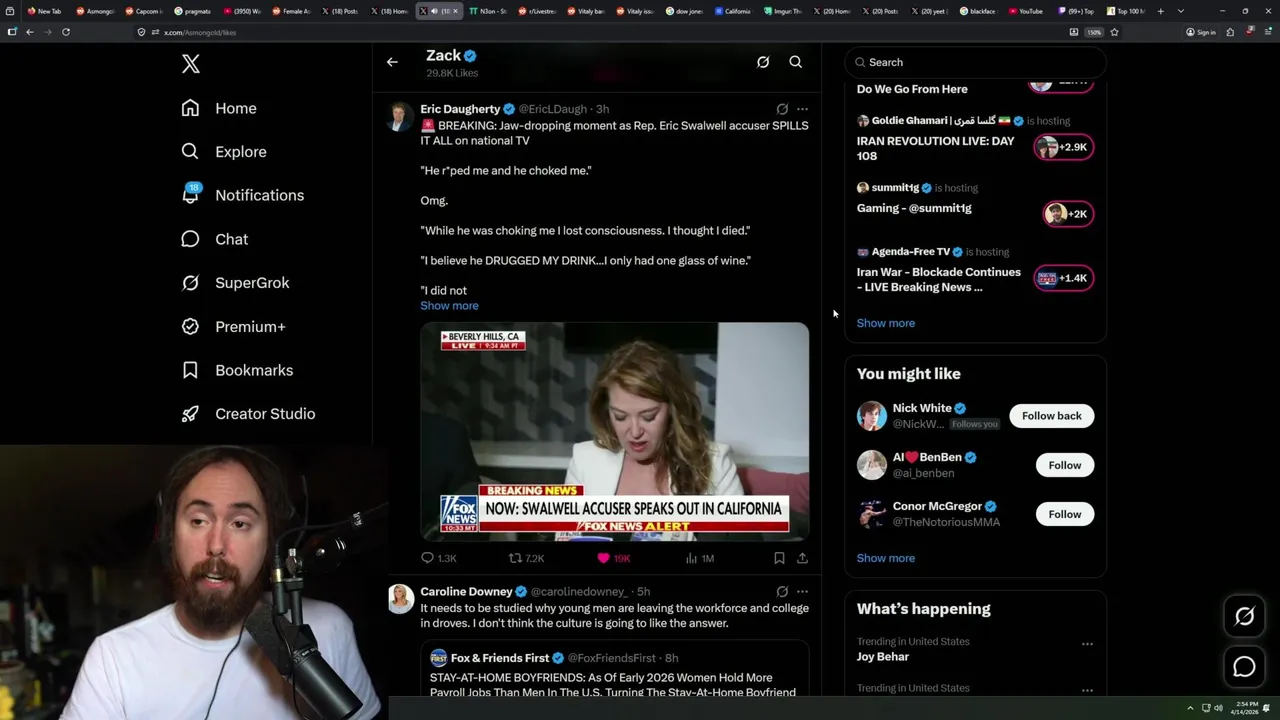Open Nick White's profile

(922, 408)
